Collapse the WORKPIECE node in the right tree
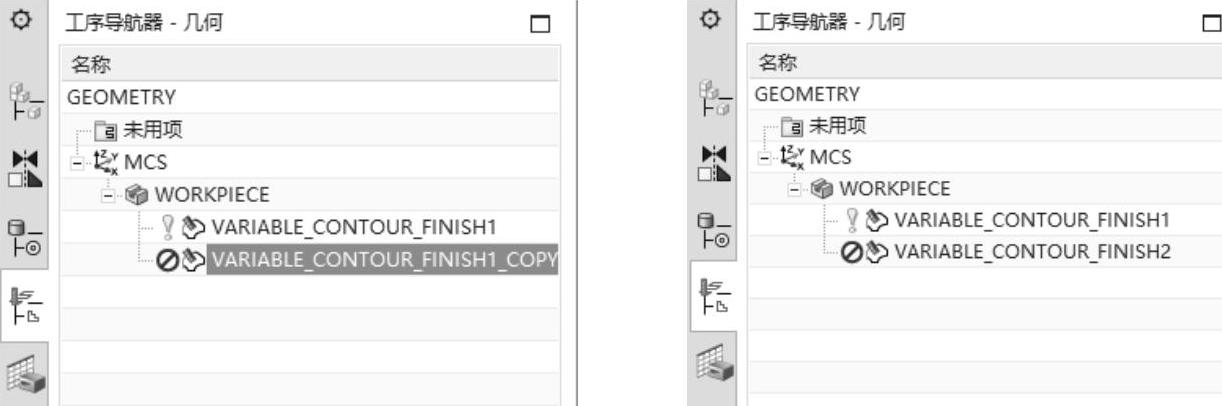The width and height of the screenshot is (1222, 406). [x=793, y=189]
